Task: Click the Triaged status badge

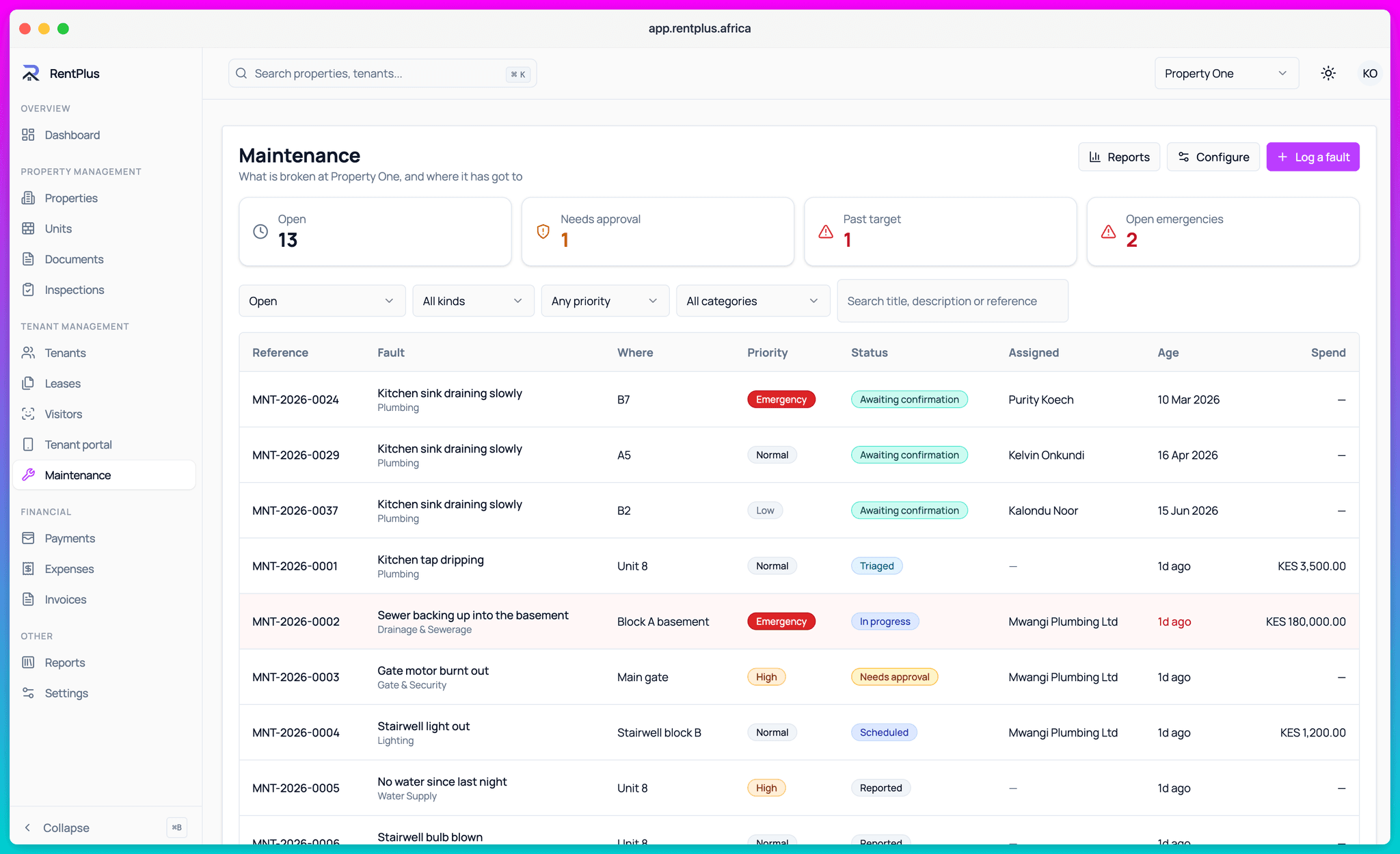Action: click(x=876, y=565)
